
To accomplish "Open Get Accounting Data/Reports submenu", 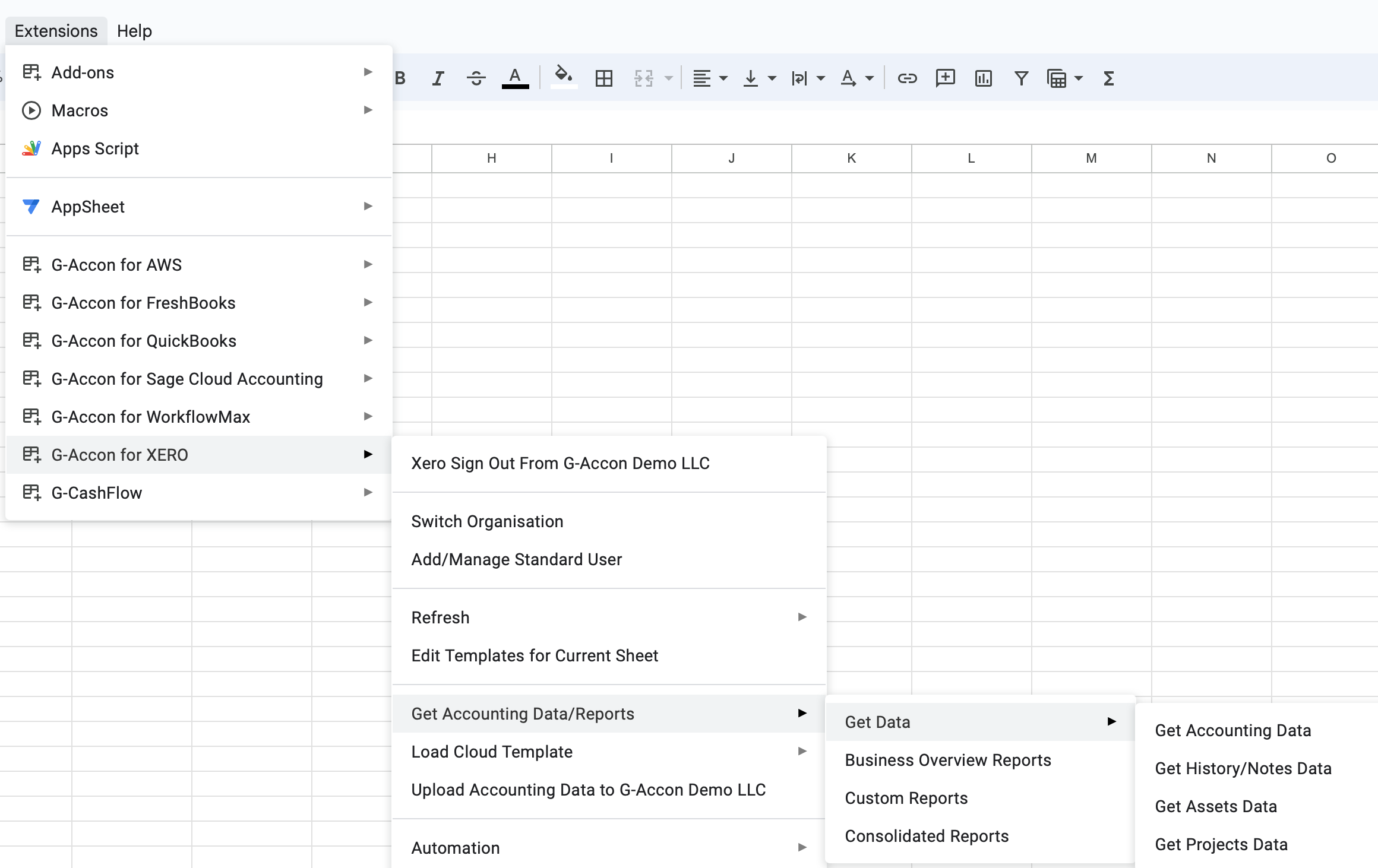I will click(609, 714).
